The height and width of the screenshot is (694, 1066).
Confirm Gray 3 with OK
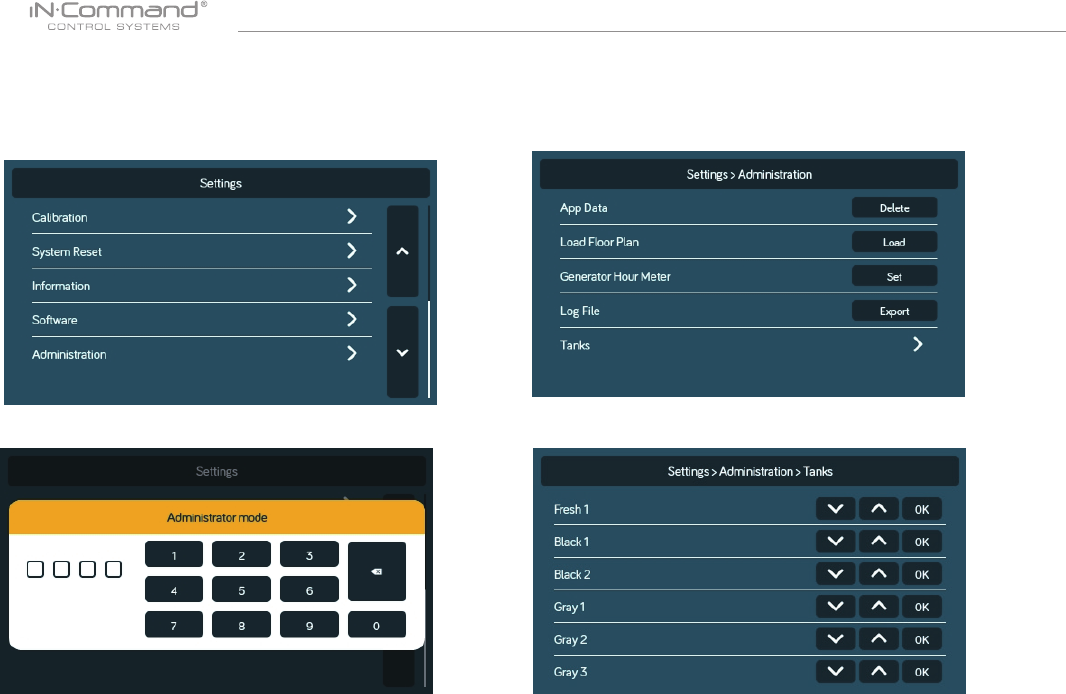click(922, 672)
